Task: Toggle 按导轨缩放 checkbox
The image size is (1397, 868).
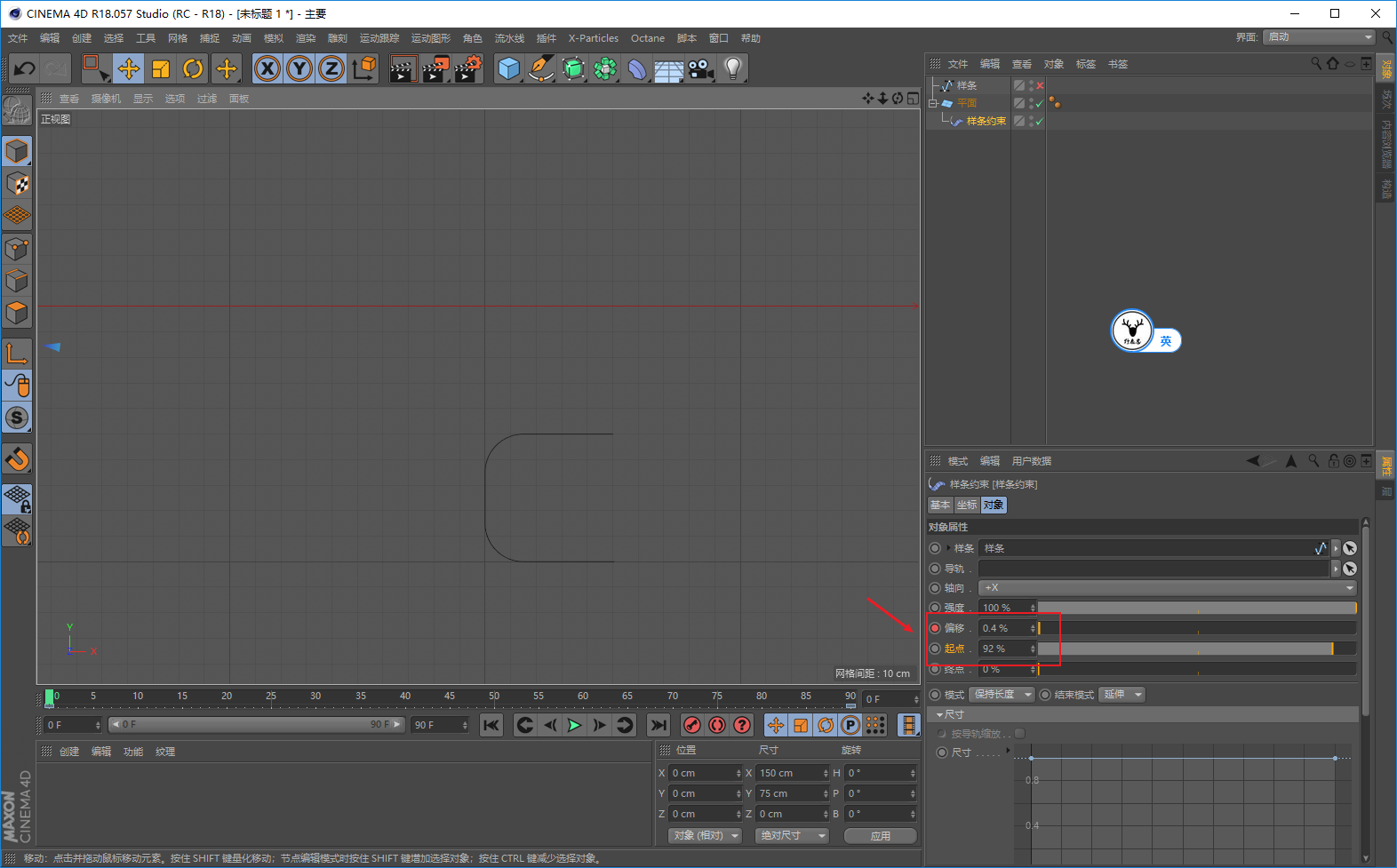Action: tap(1020, 734)
